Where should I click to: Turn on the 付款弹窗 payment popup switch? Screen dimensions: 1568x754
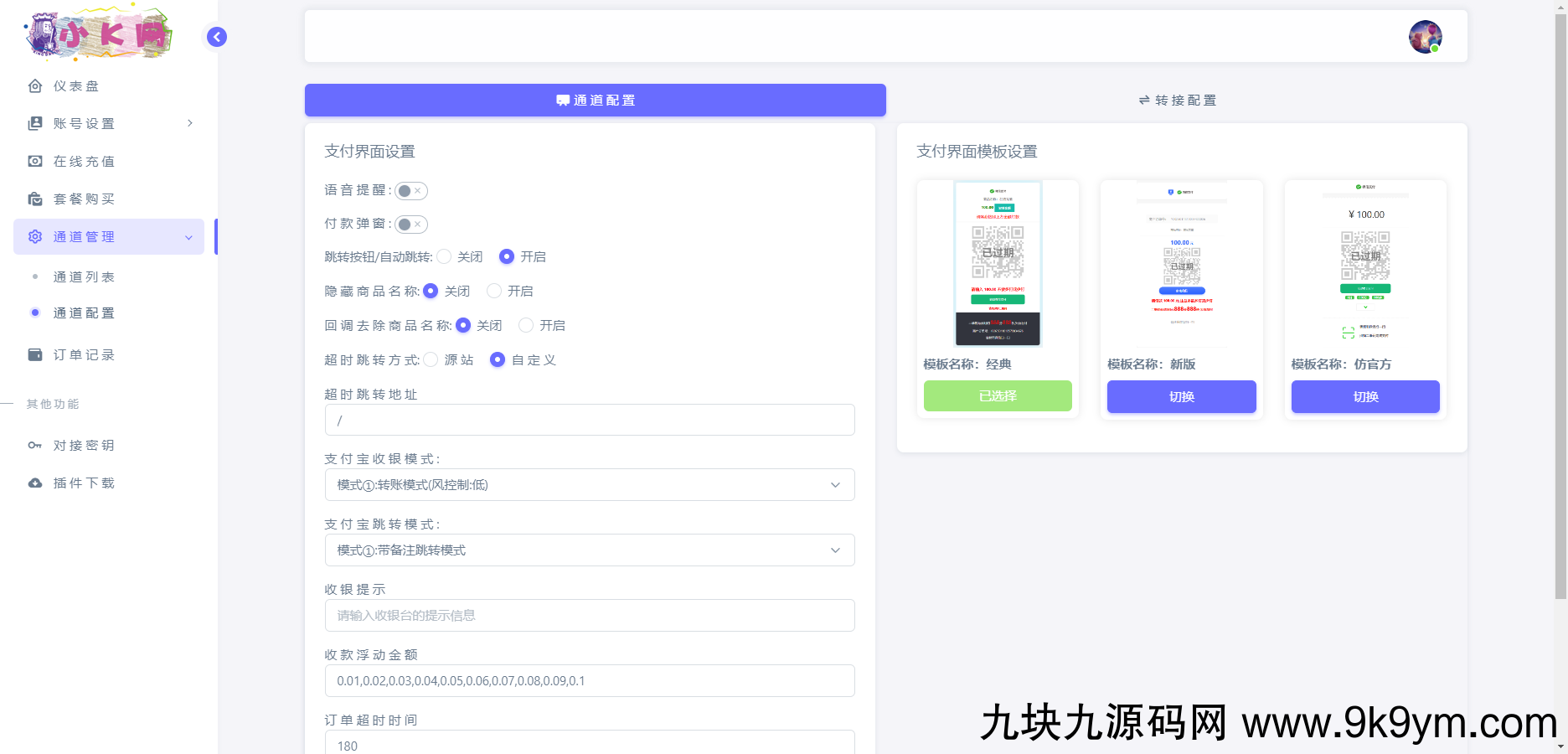(x=410, y=224)
